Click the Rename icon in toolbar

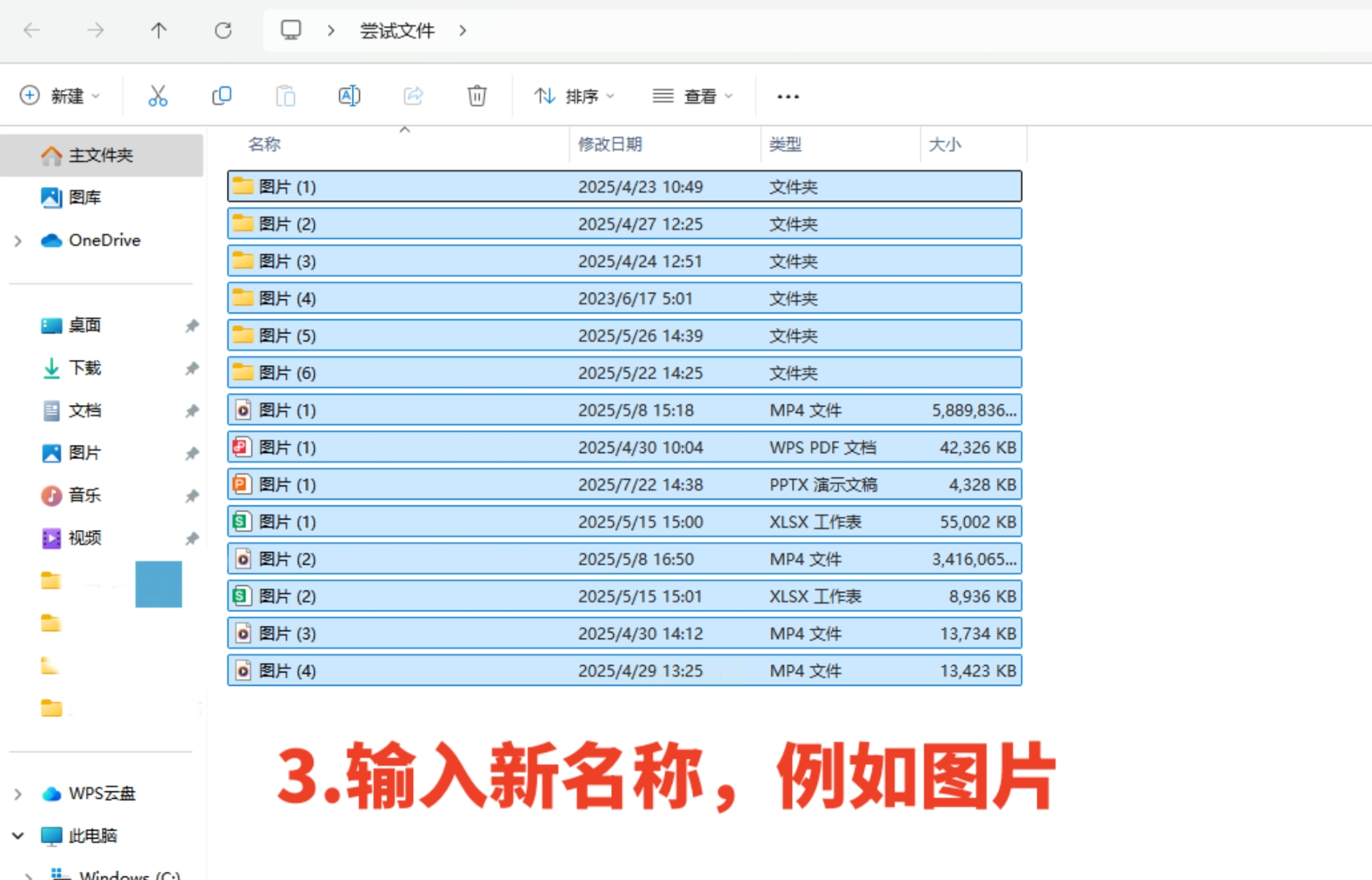349,96
